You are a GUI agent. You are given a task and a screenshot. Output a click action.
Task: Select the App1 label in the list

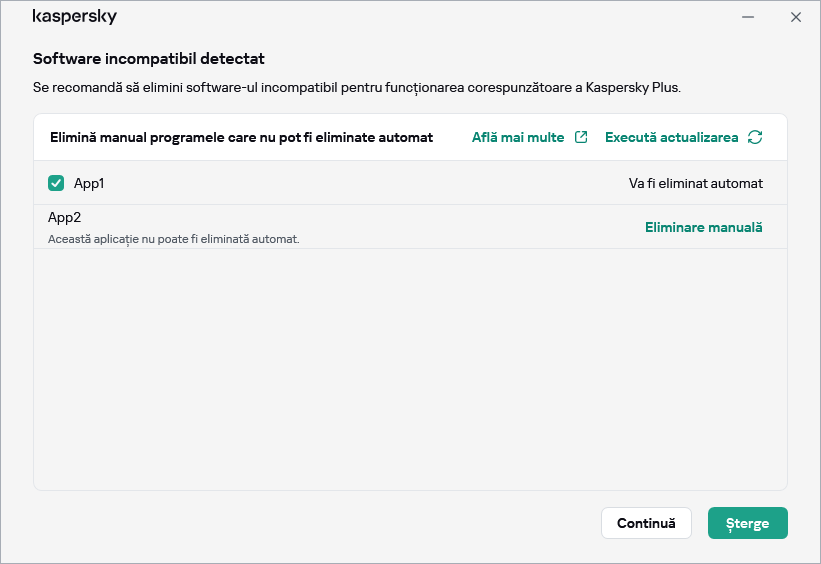(89, 183)
